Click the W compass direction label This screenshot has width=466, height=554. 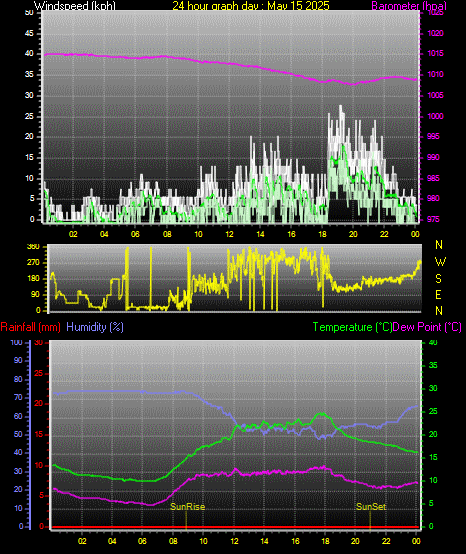(x=440, y=262)
